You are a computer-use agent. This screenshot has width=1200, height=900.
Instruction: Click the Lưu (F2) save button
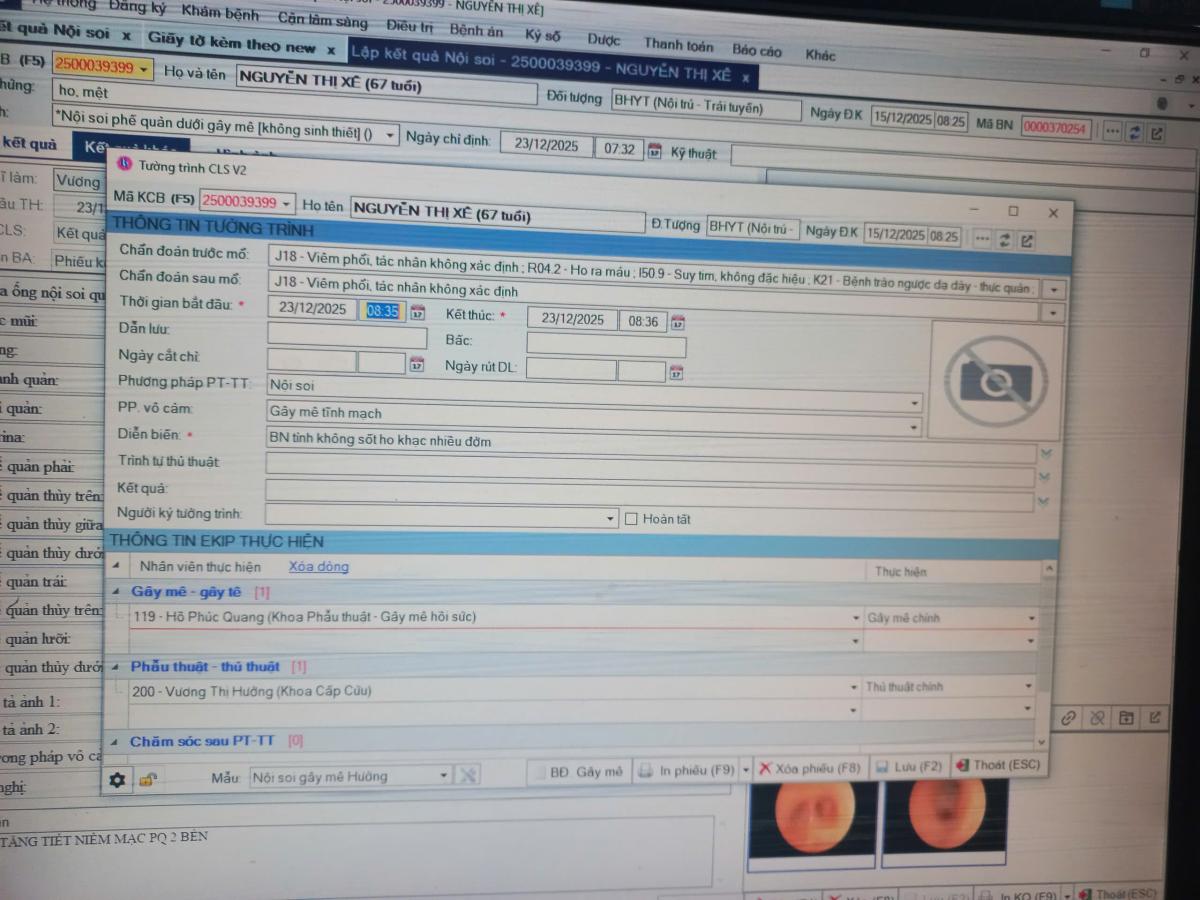pos(908,767)
